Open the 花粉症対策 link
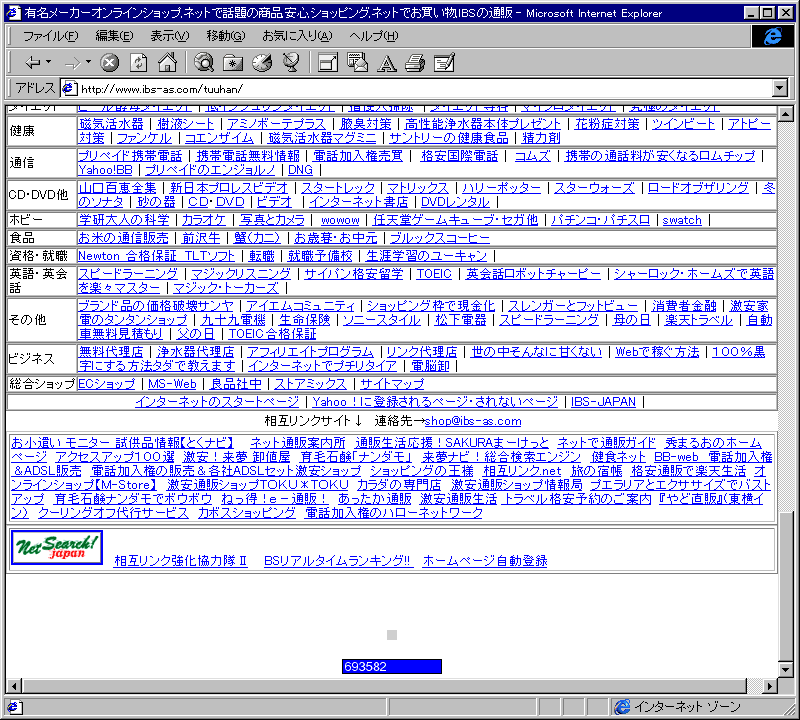The width and height of the screenshot is (800, 720). pos(607,124)
